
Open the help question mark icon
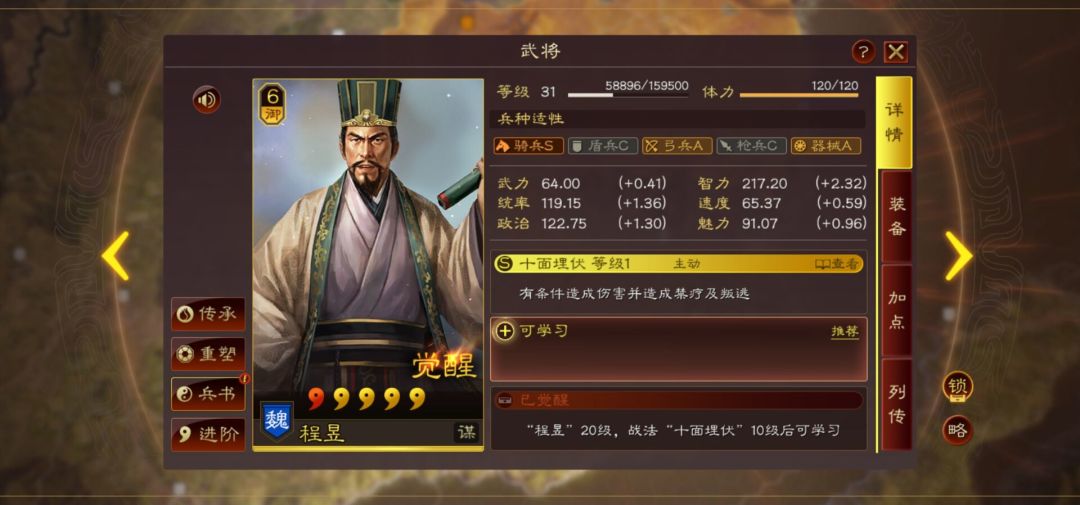[x=863, y=52]
